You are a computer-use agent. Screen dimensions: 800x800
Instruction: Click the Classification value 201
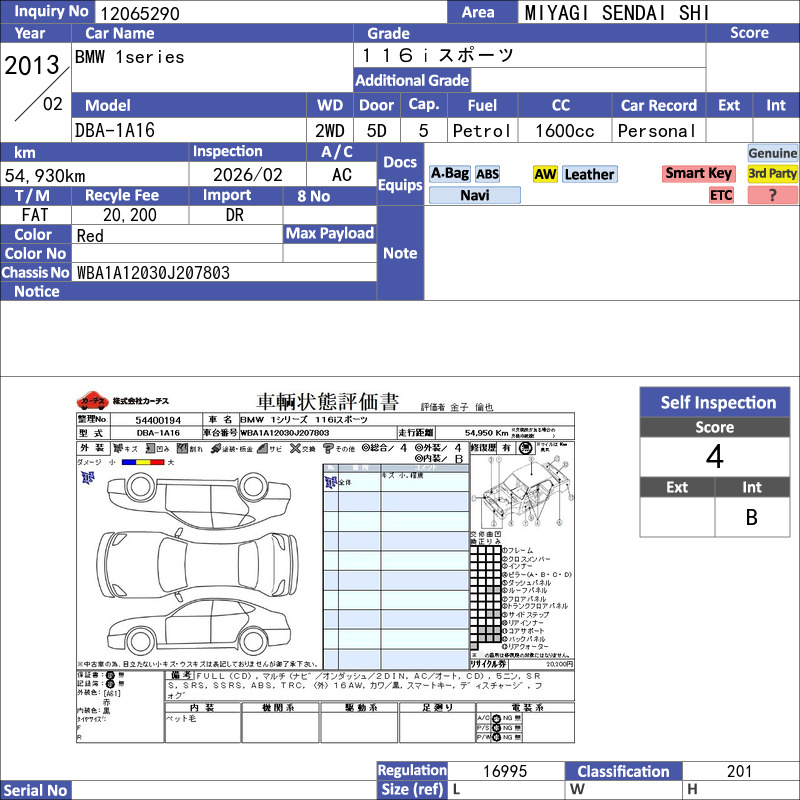click(739, 771)
